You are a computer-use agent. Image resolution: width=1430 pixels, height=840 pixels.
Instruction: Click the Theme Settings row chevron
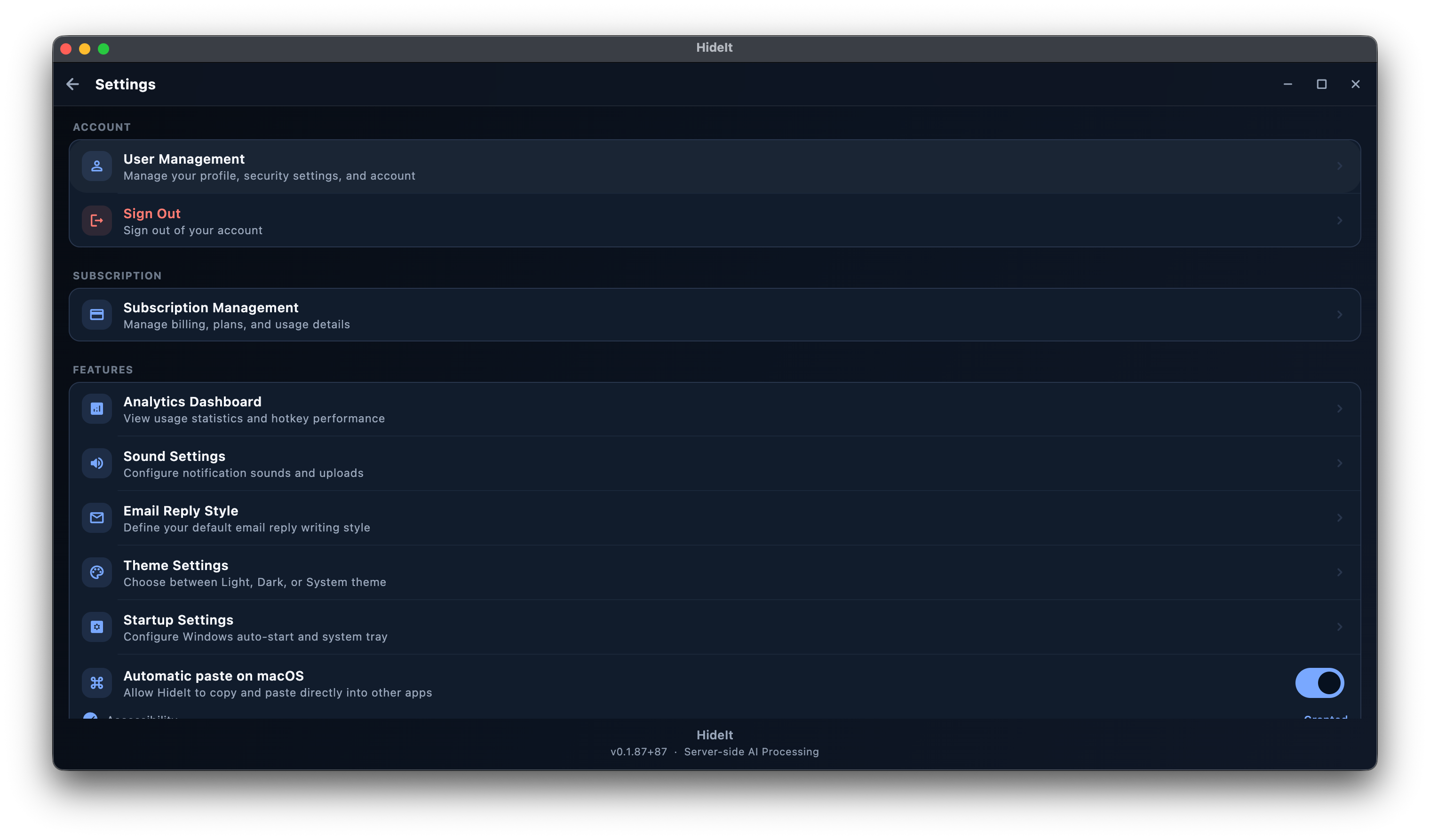1339,572
